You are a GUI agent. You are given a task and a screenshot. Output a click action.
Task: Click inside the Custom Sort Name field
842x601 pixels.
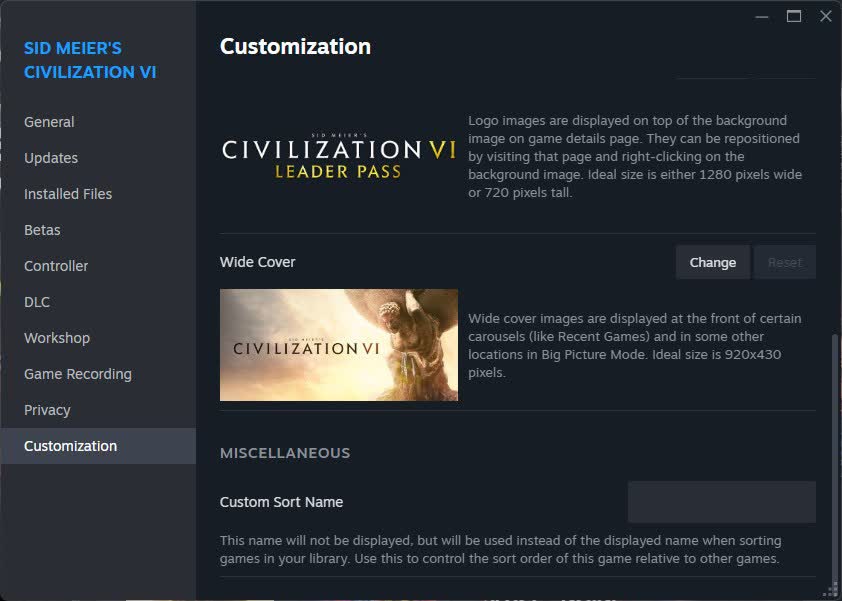[721, 501]
